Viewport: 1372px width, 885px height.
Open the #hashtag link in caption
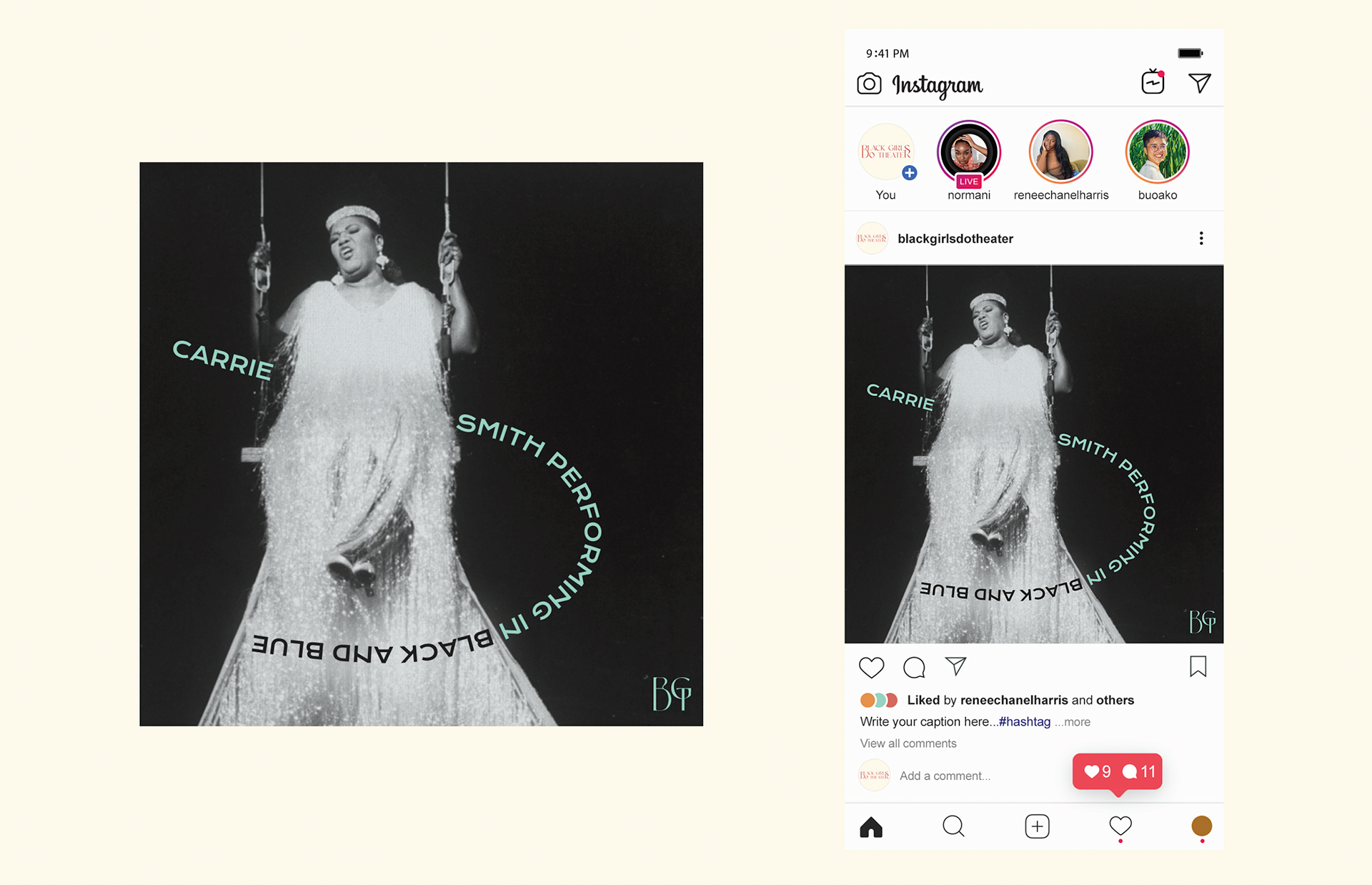[x=1025, y=722]
